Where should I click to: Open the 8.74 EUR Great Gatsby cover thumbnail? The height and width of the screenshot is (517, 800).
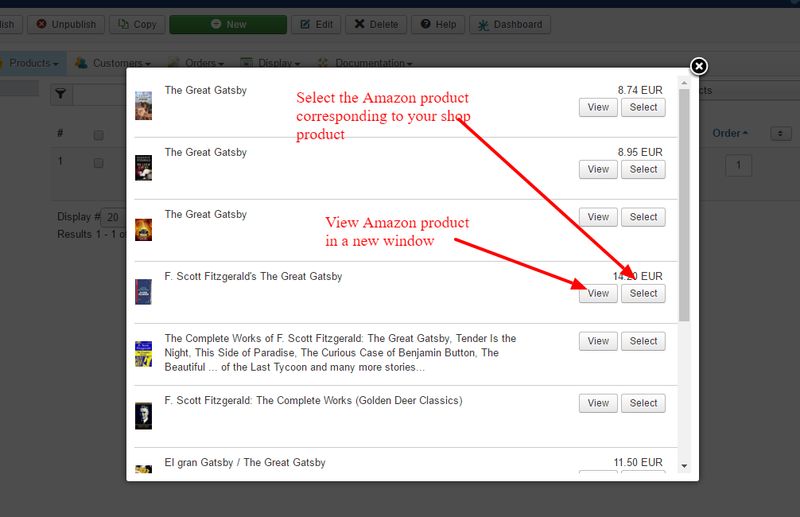tap(143, 106)
